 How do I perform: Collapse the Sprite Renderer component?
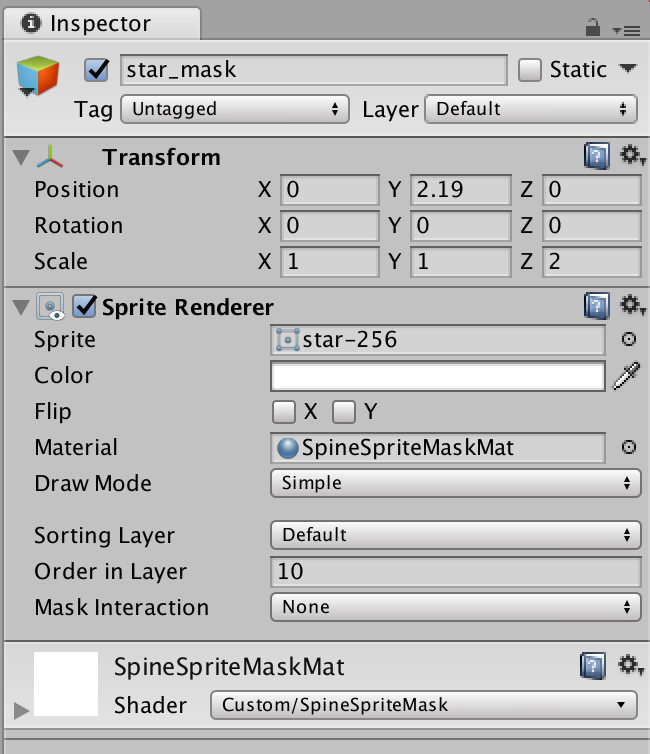[x=21, y=307]
